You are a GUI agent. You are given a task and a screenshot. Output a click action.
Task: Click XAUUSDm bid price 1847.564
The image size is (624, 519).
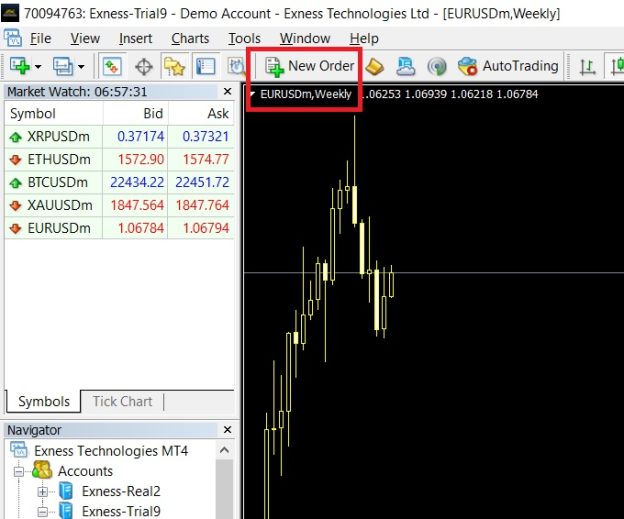point(137,205)
